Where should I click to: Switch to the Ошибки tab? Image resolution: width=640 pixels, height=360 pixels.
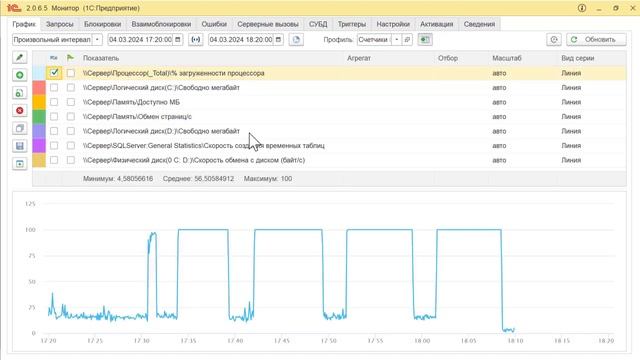(214, 24)
